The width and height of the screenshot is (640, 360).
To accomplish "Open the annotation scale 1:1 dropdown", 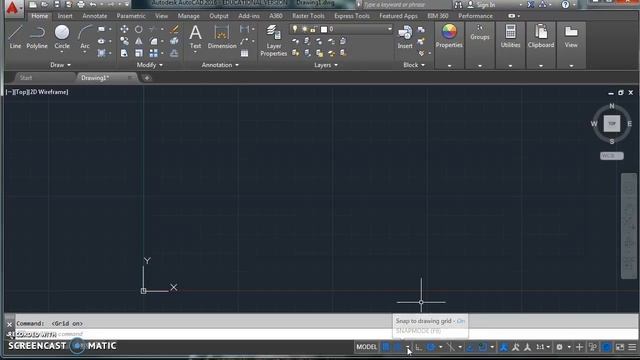I will tap(542, 347).
